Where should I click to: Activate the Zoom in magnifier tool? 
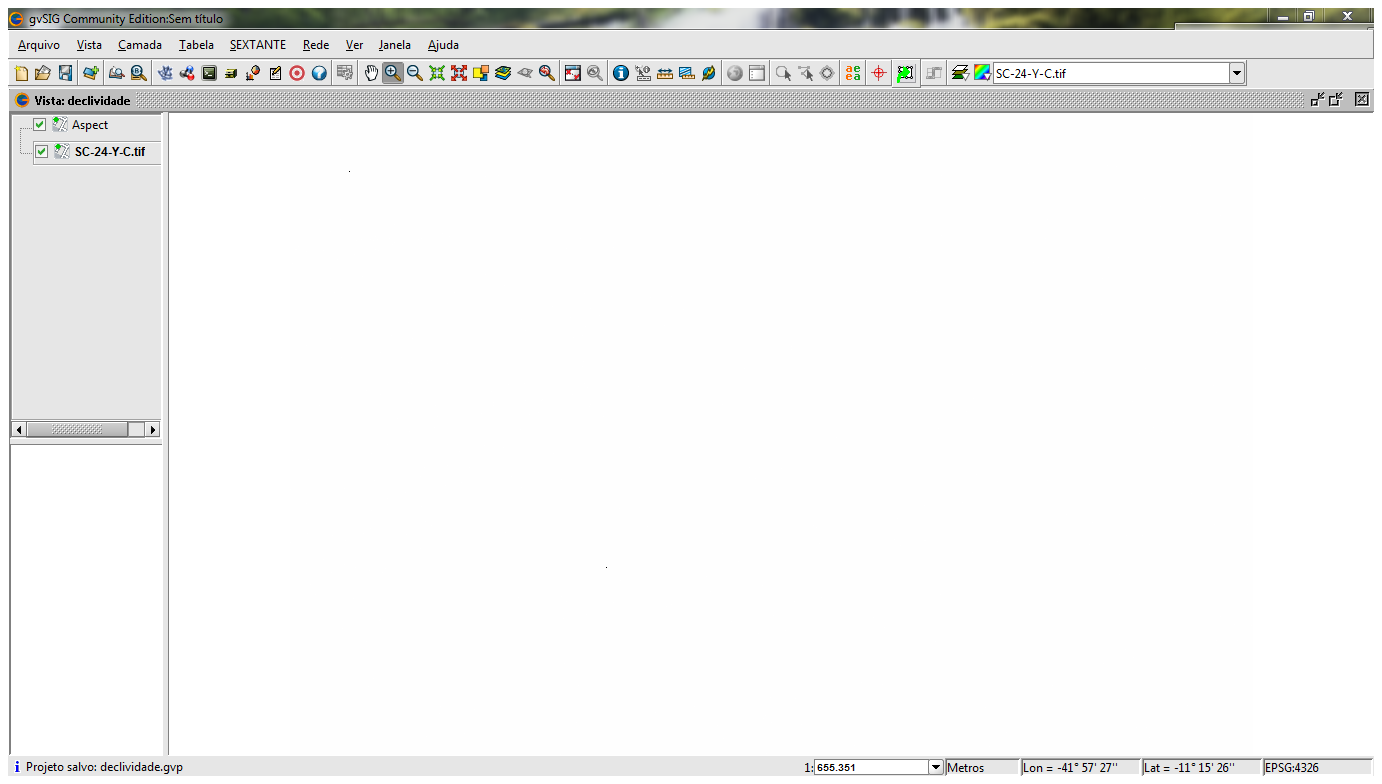(392, 73)
